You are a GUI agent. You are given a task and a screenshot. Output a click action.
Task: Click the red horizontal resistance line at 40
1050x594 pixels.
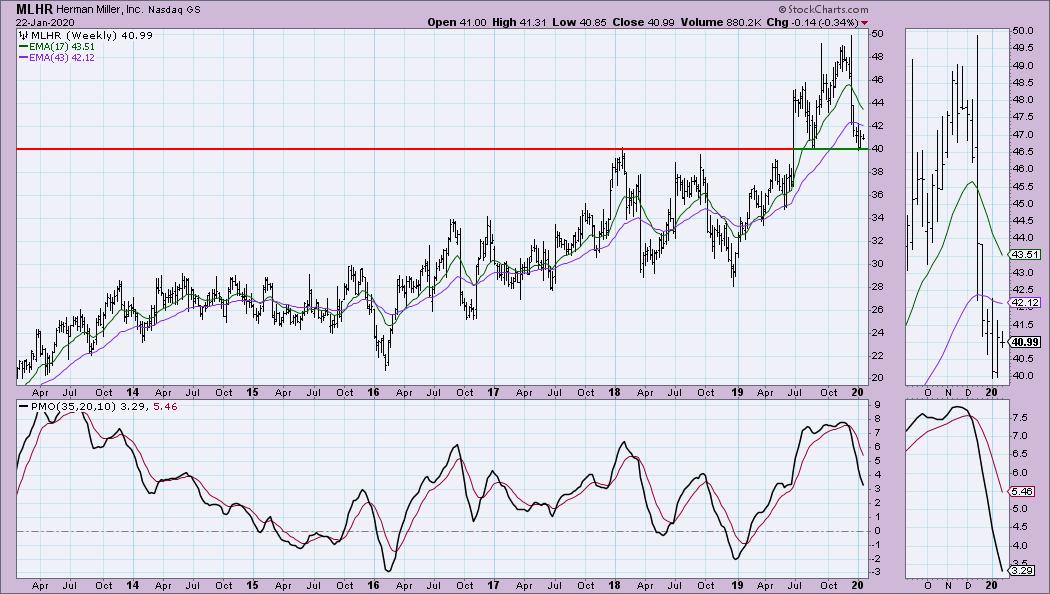pos(404,149)
